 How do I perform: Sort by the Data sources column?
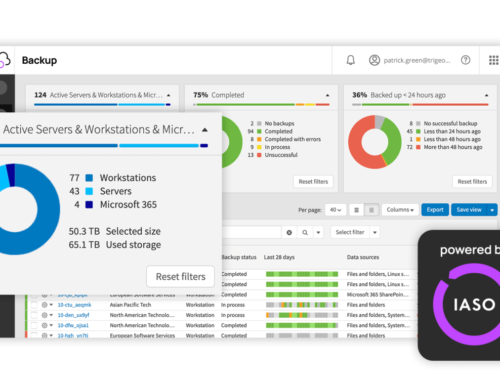[363, 257]
